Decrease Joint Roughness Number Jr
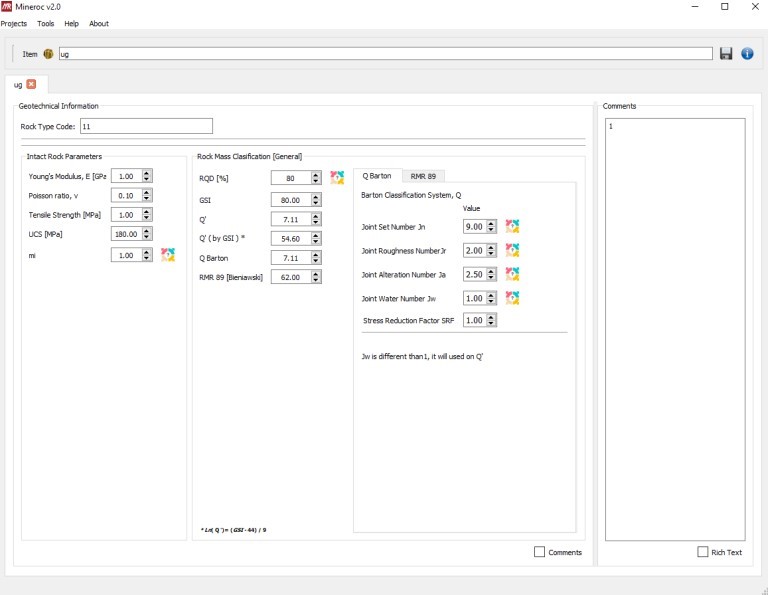Image resolution: width=768 pixels, height=595 pixels. (491, 254)
